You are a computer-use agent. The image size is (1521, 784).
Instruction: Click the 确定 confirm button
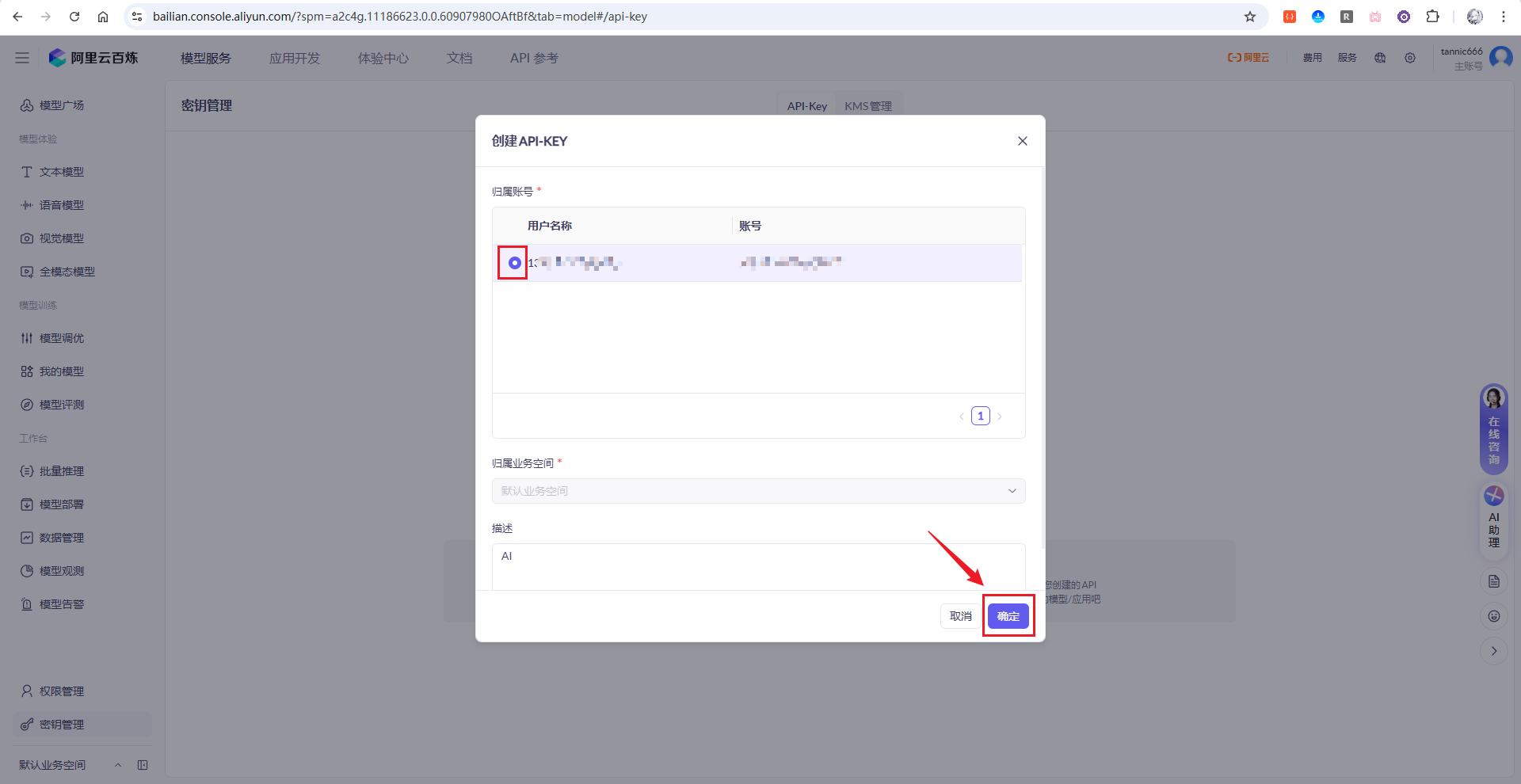click(x=1008, y=616)
